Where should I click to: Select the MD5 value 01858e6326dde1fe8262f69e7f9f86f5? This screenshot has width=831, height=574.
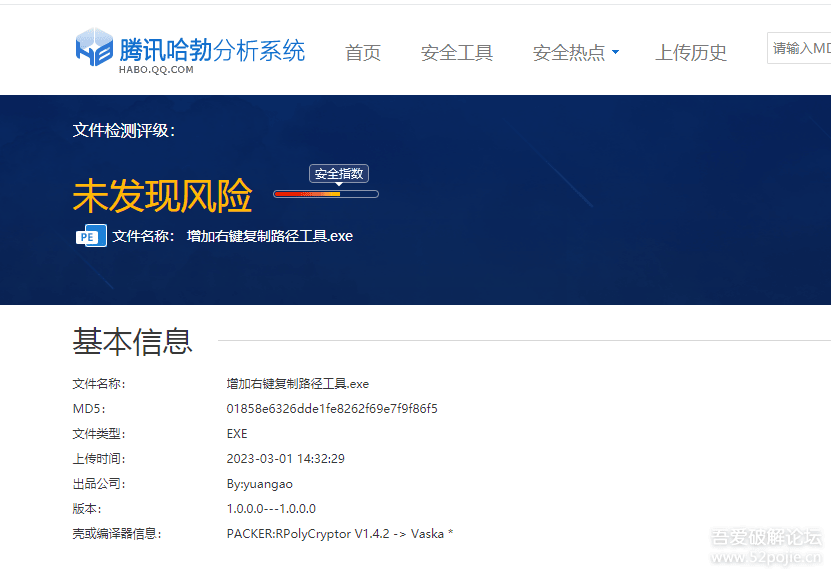(x=332, y=409)
